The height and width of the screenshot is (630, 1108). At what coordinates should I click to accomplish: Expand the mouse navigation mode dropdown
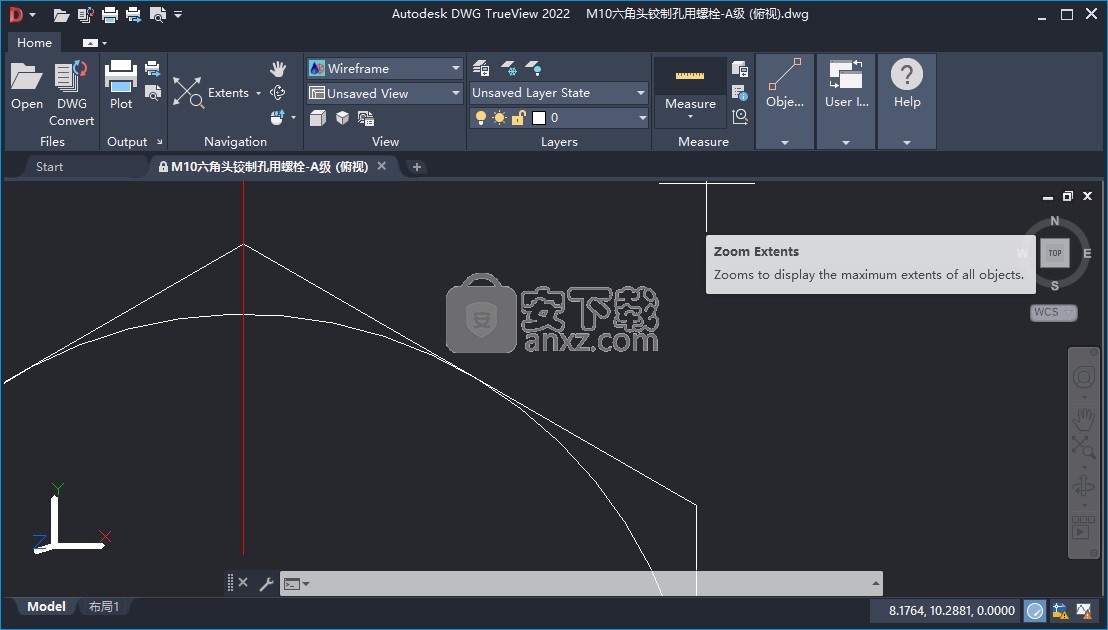pyautogui.click(x=293, y=117)
